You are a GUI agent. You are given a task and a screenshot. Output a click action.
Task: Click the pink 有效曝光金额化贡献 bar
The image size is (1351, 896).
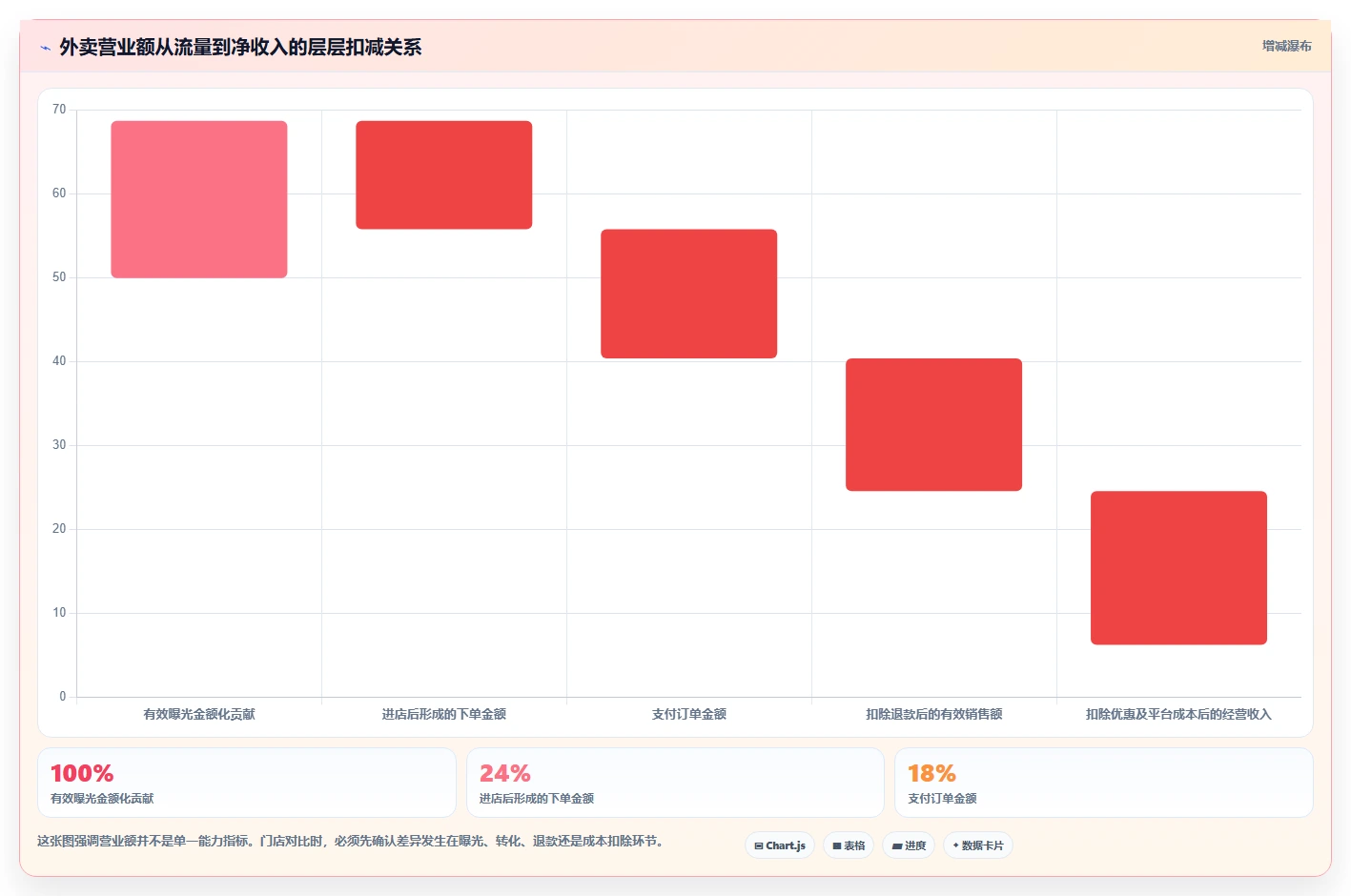tap(199, 199)
